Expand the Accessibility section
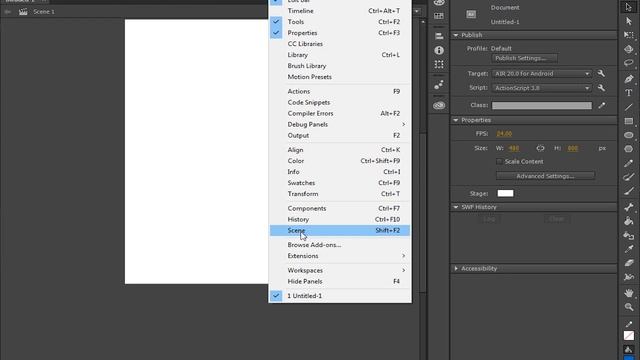The width and height of the screenshot is (640, 360). (x=456, y=269)
